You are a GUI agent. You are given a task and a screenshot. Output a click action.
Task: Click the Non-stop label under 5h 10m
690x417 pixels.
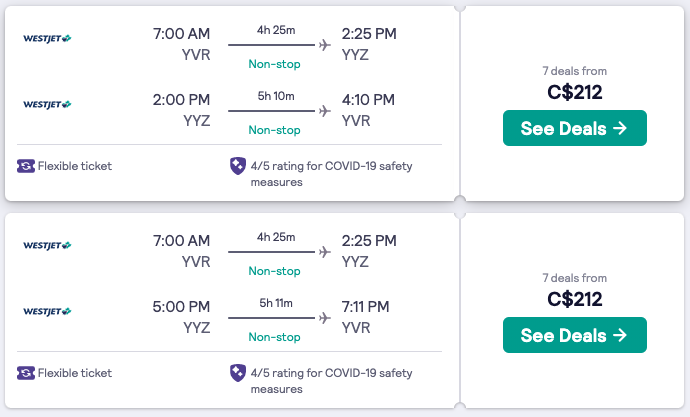click(x=275, y=130)
